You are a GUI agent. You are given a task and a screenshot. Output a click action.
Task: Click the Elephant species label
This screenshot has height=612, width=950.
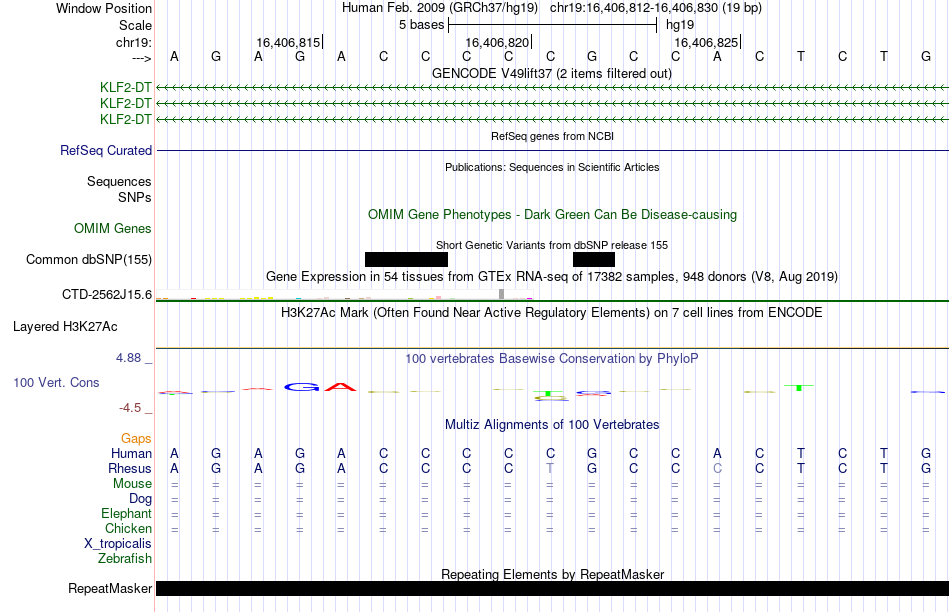[x=127, y=514]
